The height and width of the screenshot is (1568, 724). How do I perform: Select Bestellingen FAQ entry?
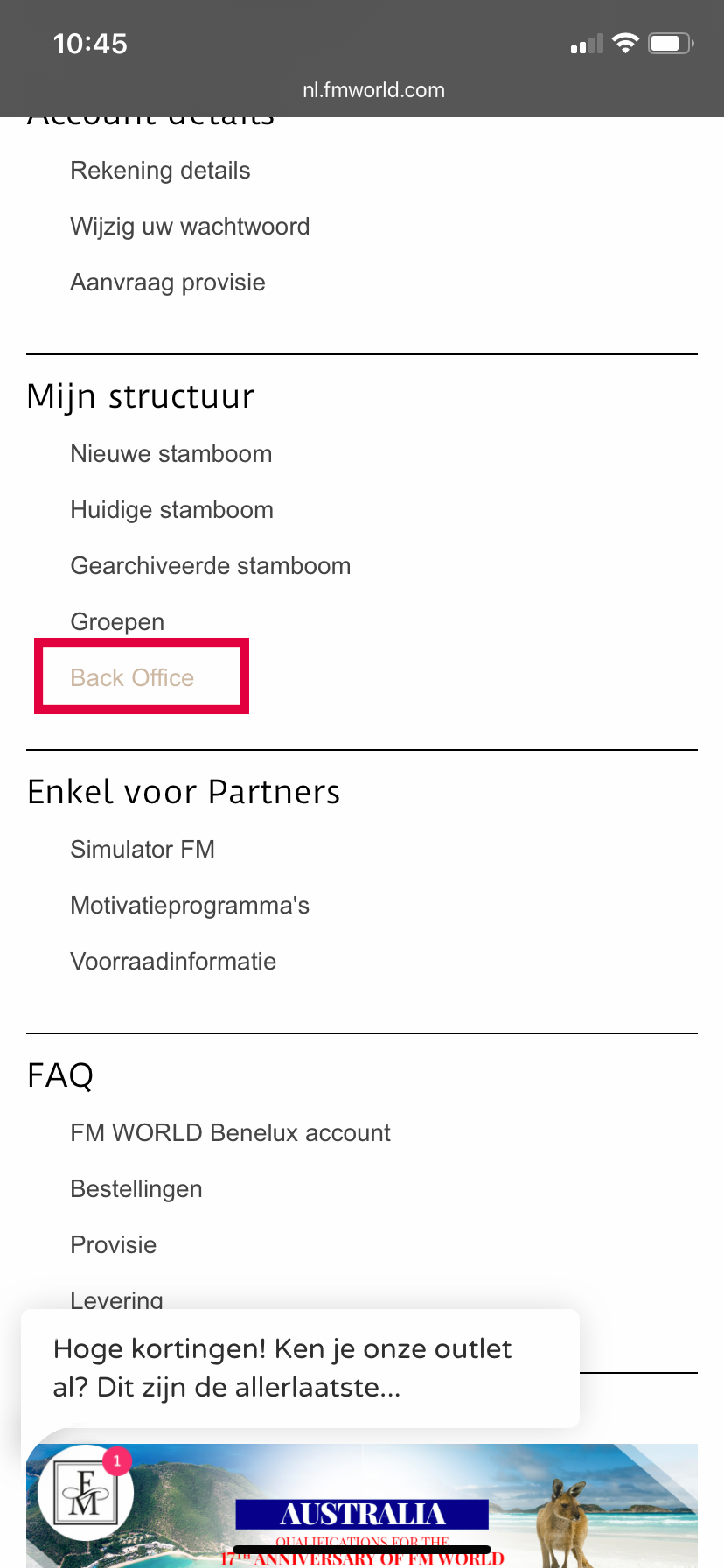click(x=136, y=1189)
